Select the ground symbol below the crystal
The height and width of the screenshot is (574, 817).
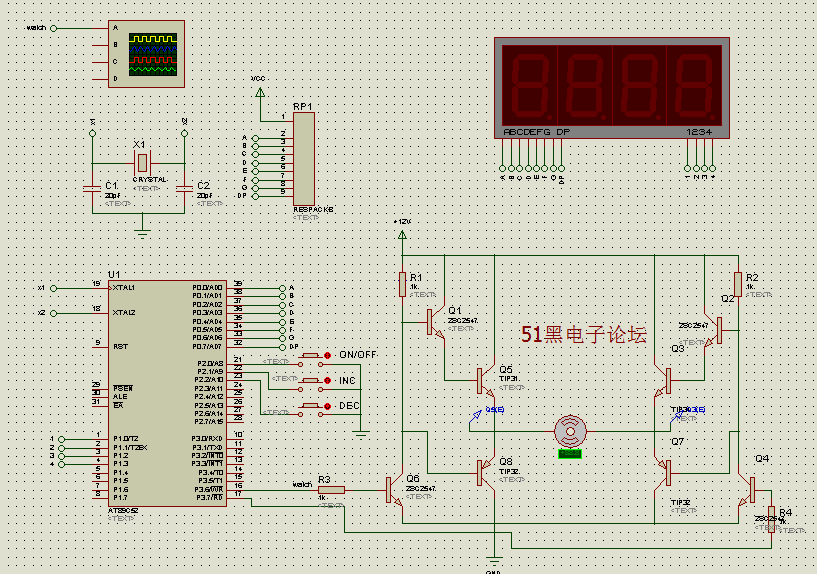(x=142, y=232)
